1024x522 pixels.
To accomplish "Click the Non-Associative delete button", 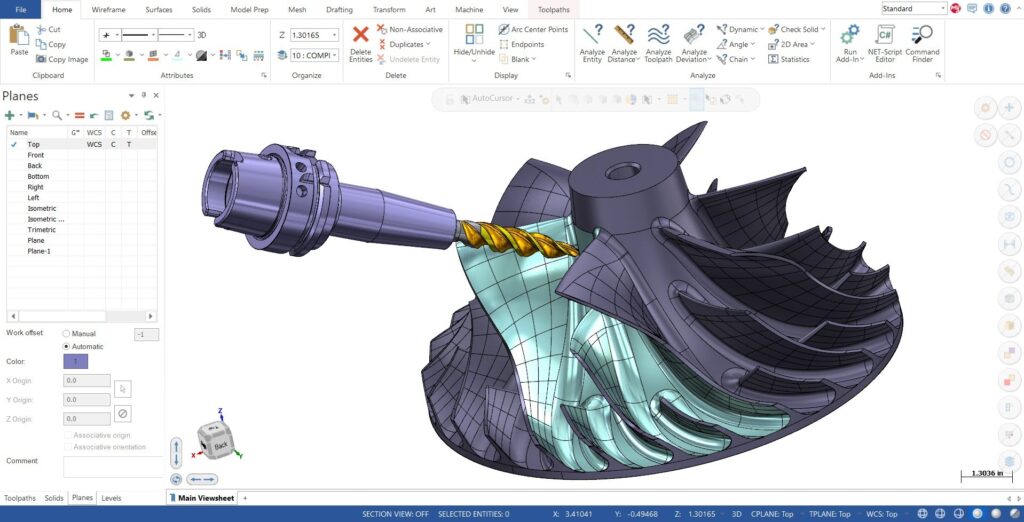I will [410, 29].
